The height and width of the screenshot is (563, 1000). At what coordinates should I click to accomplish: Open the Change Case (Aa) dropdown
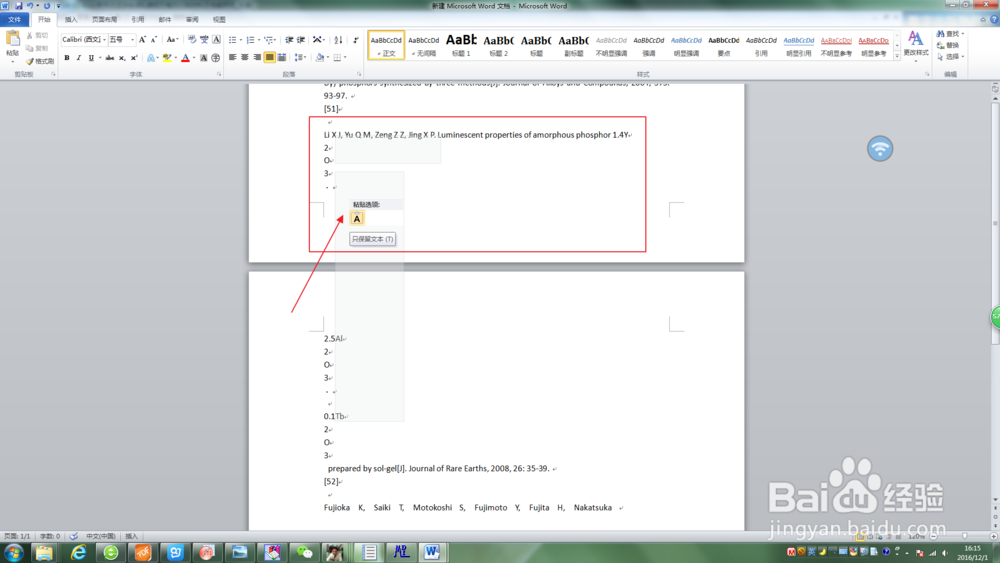pos(172,40)
